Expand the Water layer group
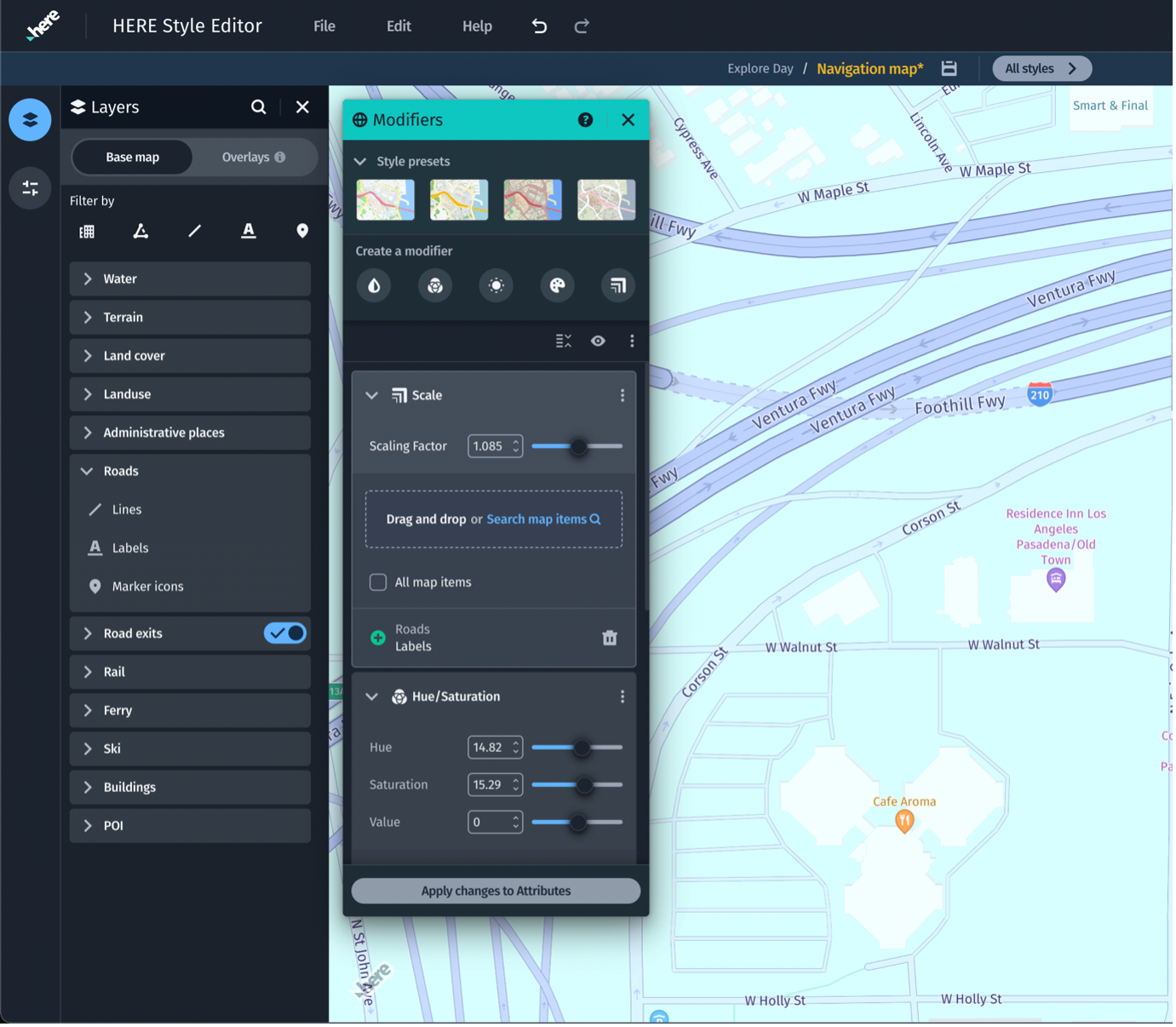Viewport: 1176px width, 1027px height. point(190,279)
